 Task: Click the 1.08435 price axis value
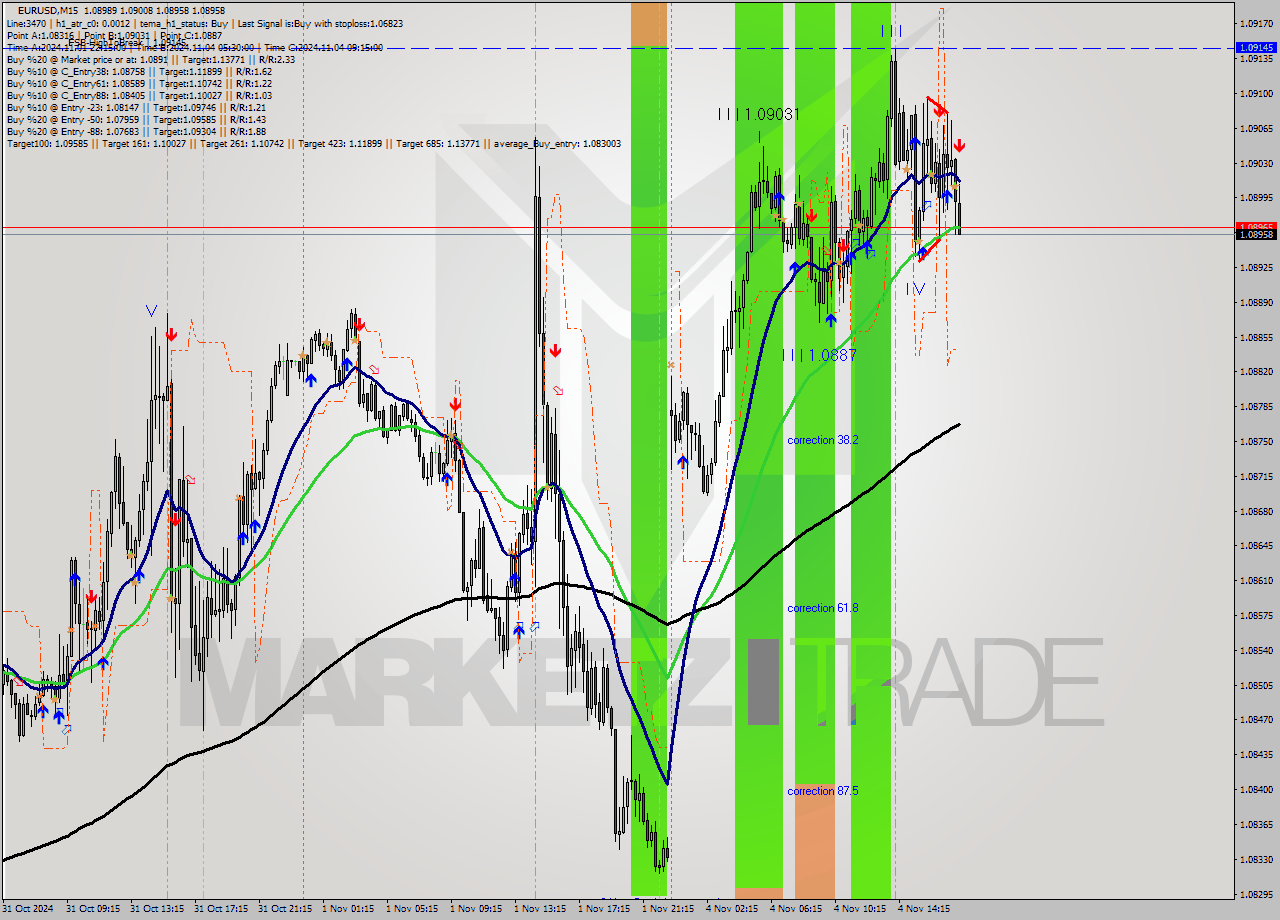tap(1256, 755)
